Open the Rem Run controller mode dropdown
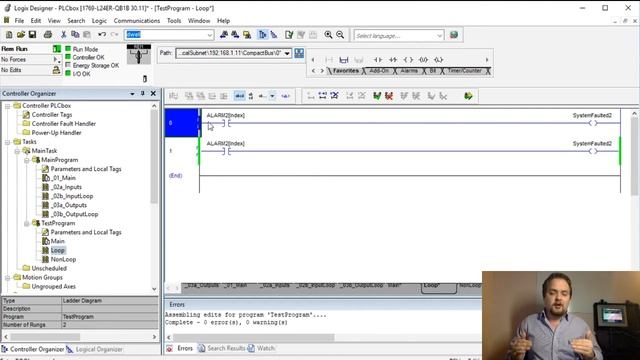 [x=57, y=49]
